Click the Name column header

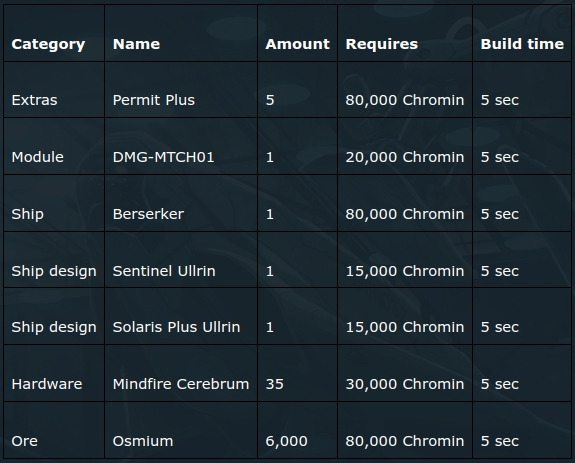pyautogui.click(x=136, y=44)
